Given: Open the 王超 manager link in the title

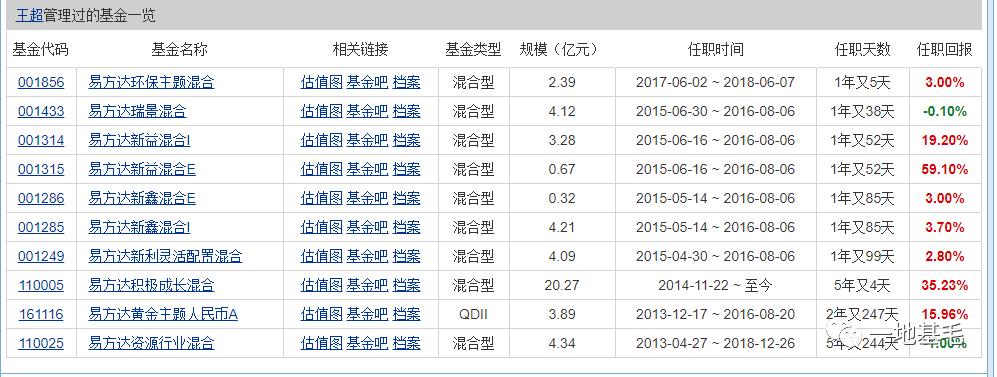Looking at the screenshot, I should pos(29,15).
